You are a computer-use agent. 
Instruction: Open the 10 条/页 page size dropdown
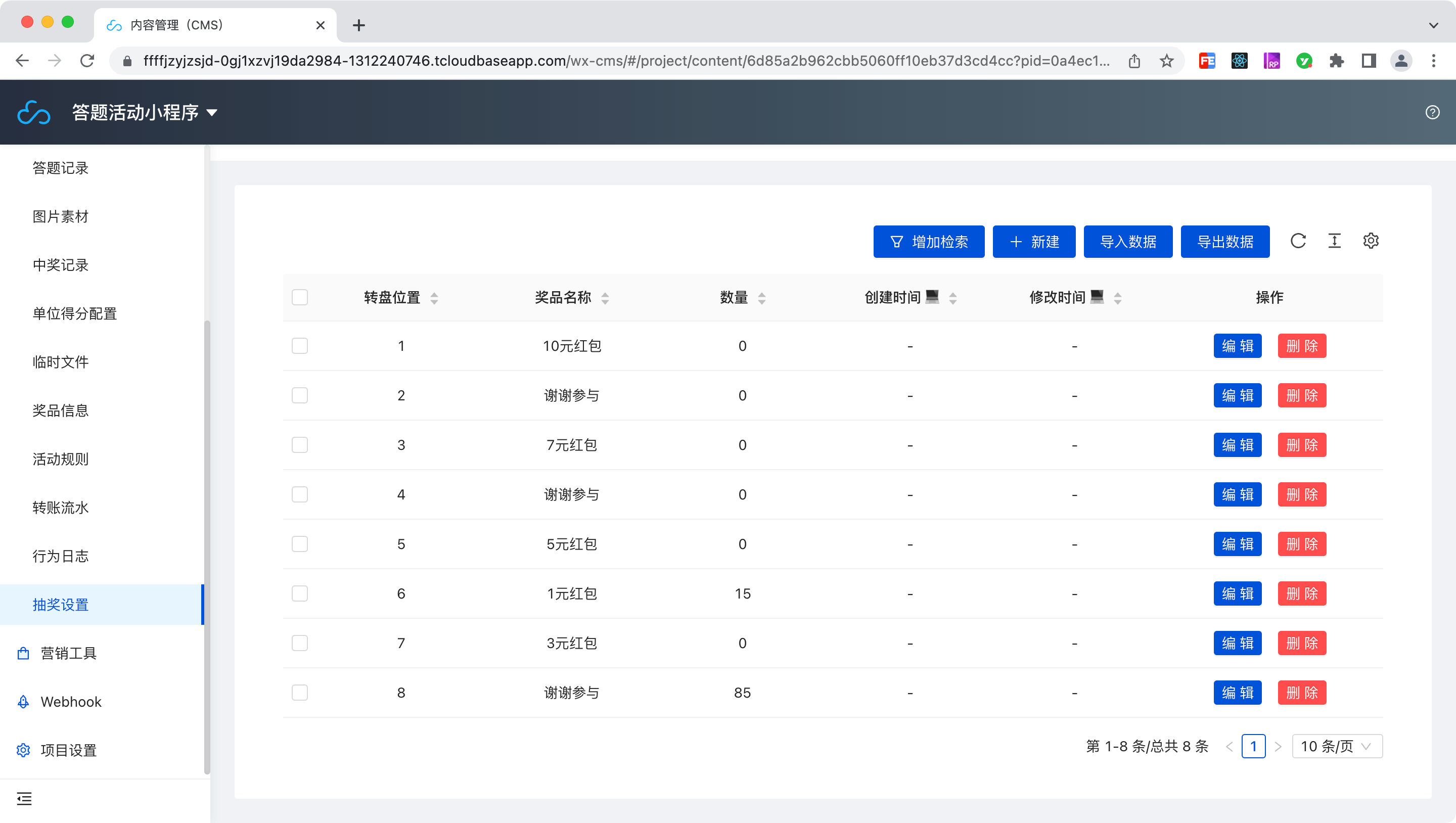click(x=1337, y=746)
